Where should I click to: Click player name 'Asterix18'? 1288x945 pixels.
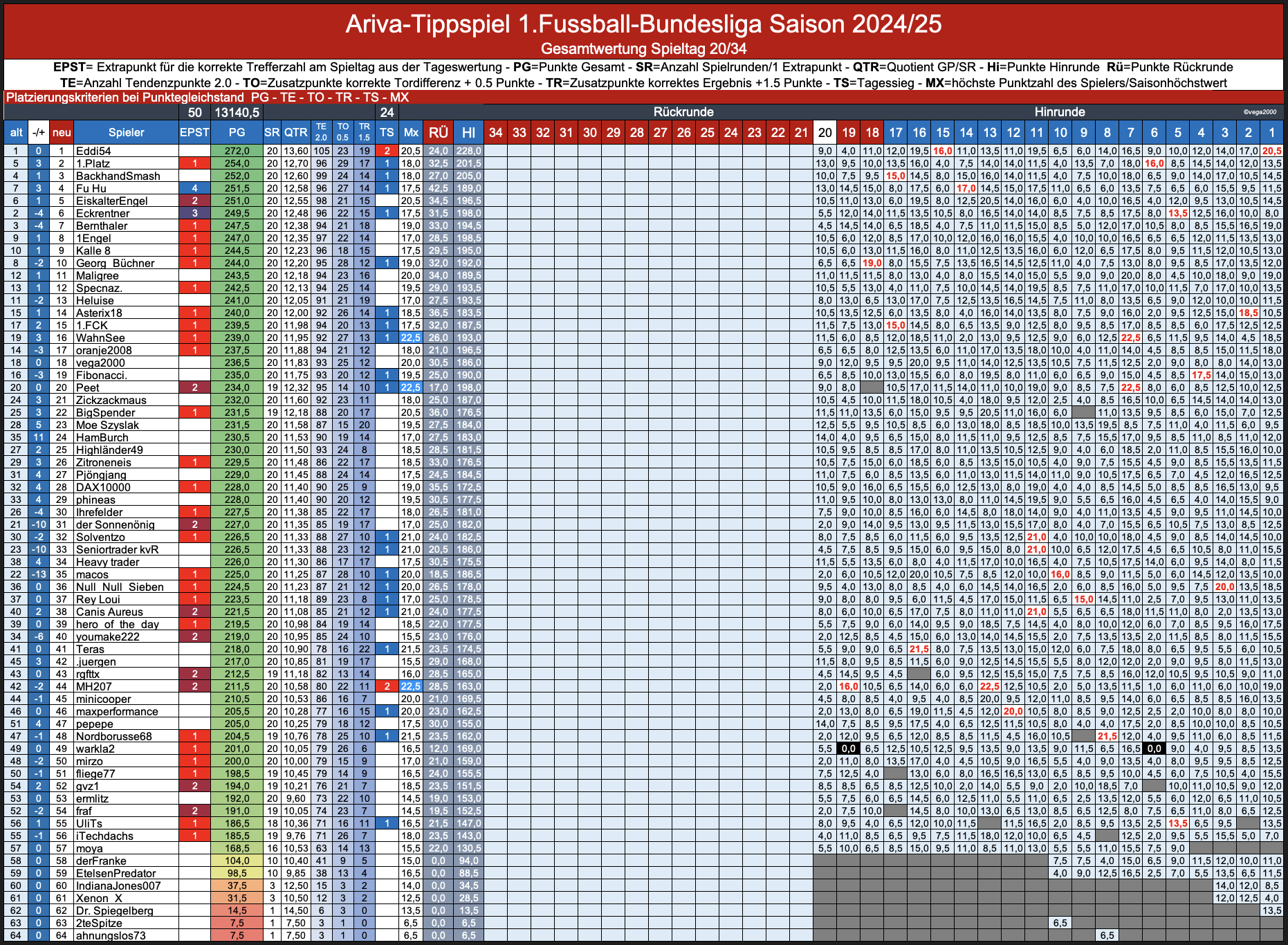[x=99, y=313]
